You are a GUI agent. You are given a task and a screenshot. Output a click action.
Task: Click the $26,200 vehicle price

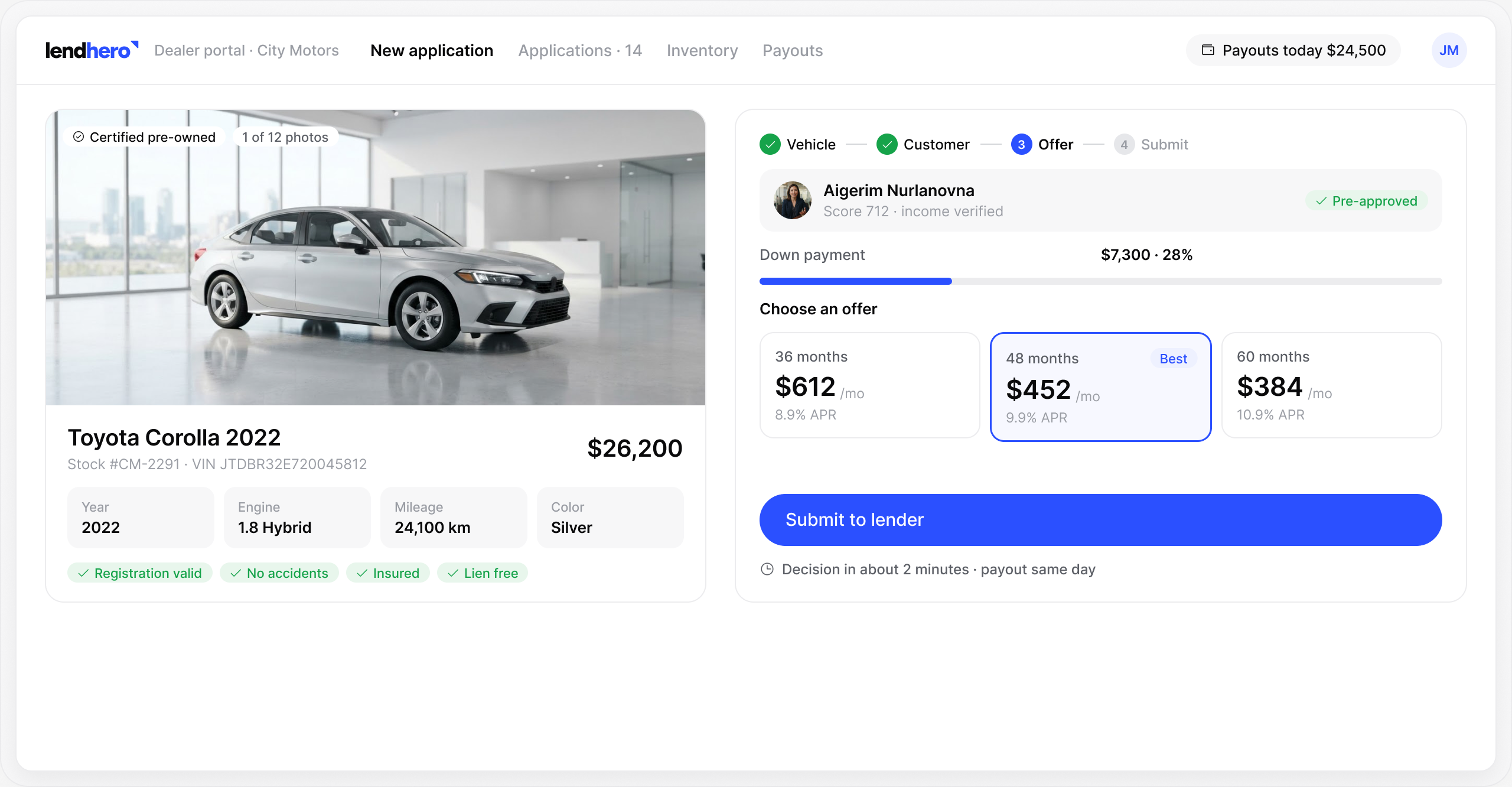tap(635, 448)
